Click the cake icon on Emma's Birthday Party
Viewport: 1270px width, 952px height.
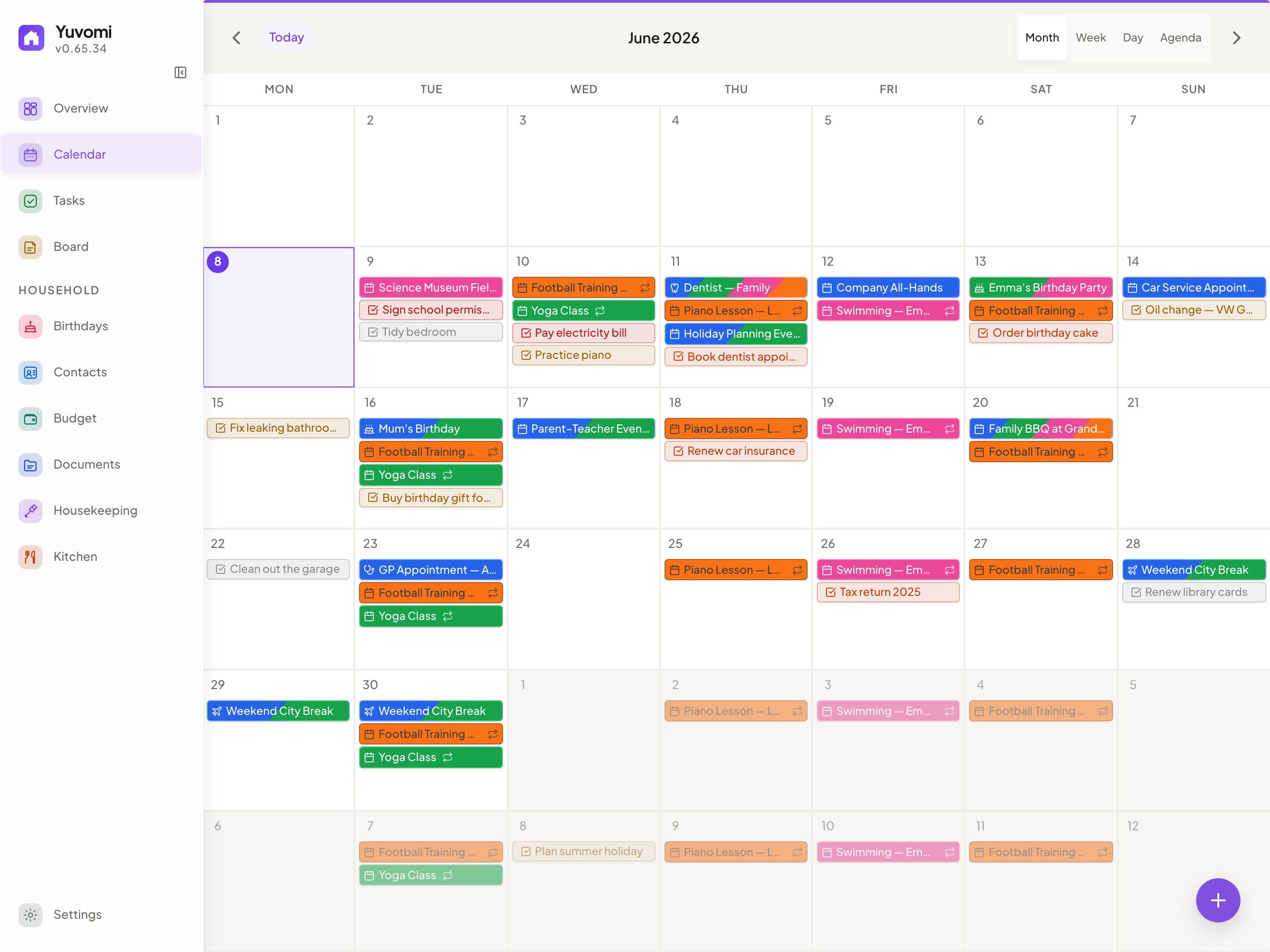[x=979, y=287]
